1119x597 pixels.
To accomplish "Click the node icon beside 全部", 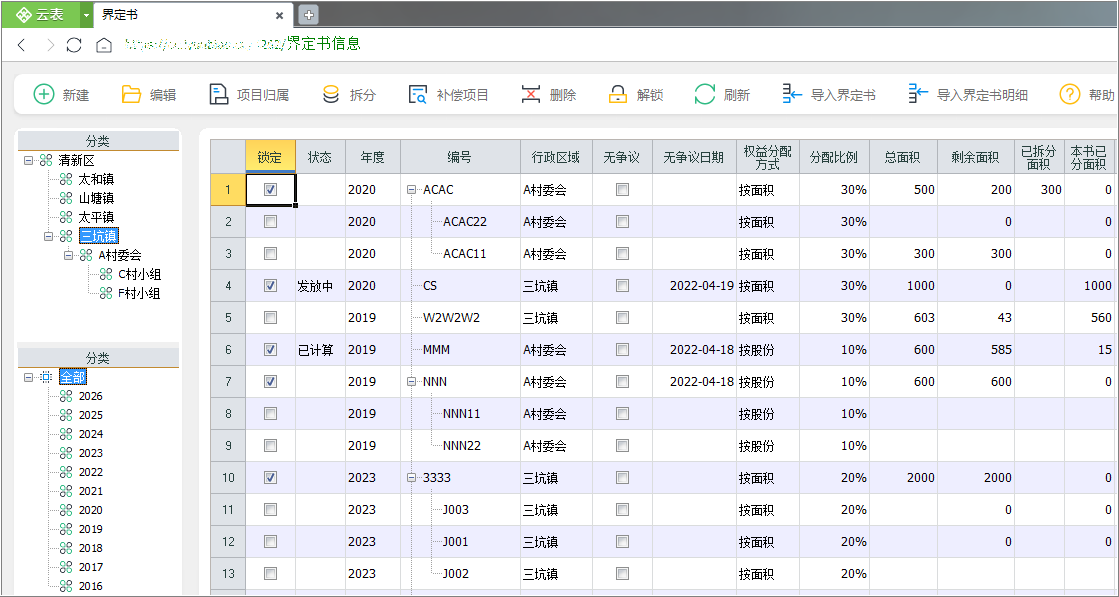I will 46,377.
